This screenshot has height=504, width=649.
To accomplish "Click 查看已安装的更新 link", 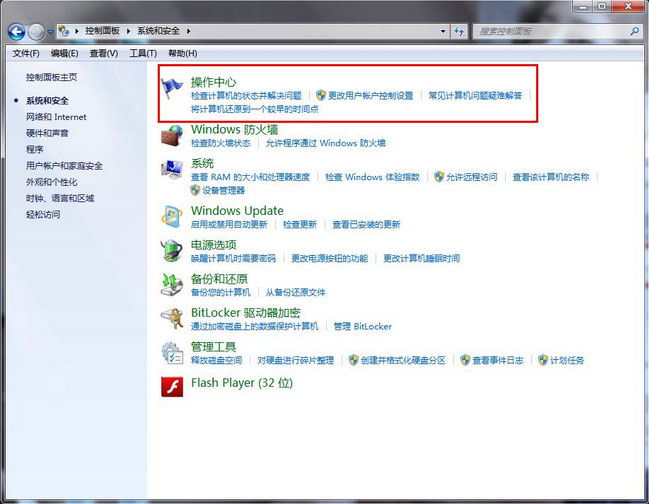I will 366,224.
